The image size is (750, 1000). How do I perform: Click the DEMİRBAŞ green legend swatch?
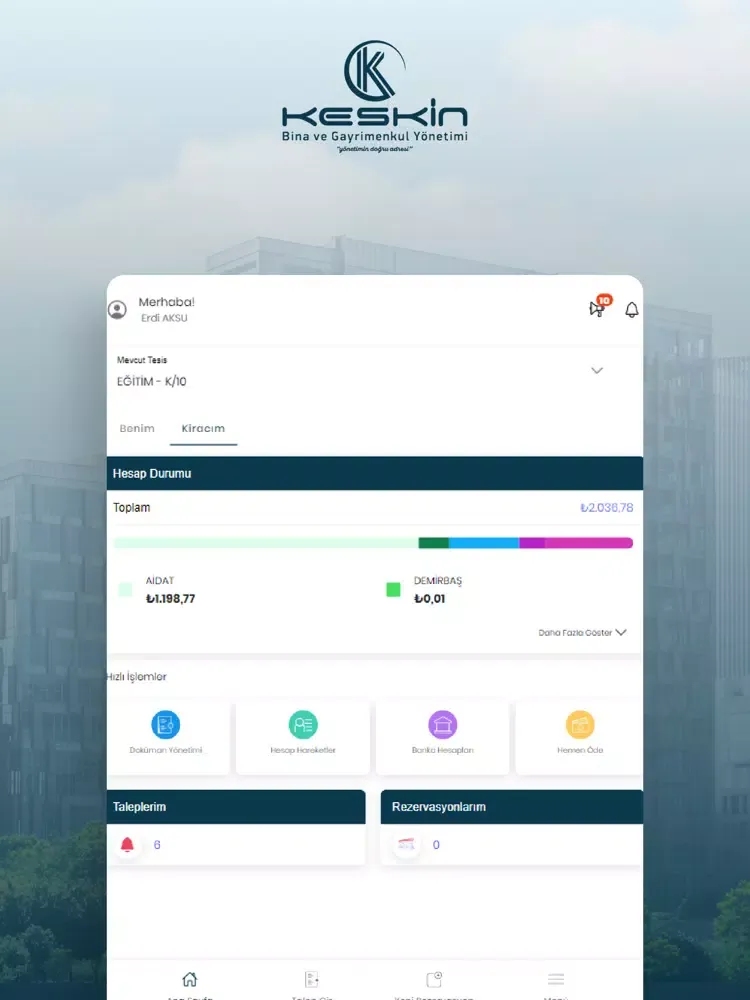393,590
